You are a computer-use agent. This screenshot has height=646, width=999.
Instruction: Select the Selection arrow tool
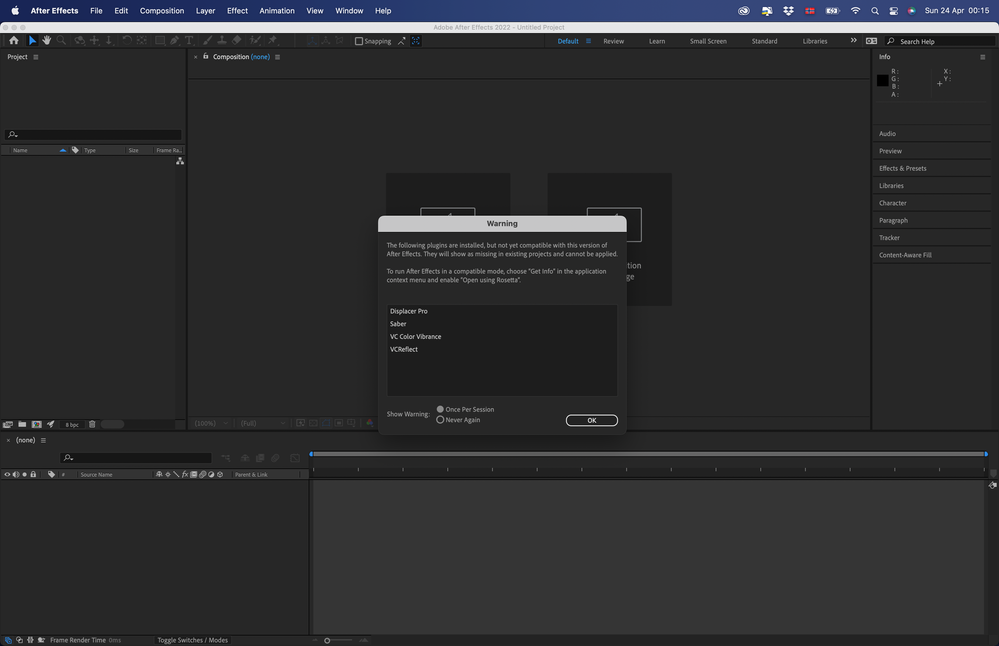32,40
